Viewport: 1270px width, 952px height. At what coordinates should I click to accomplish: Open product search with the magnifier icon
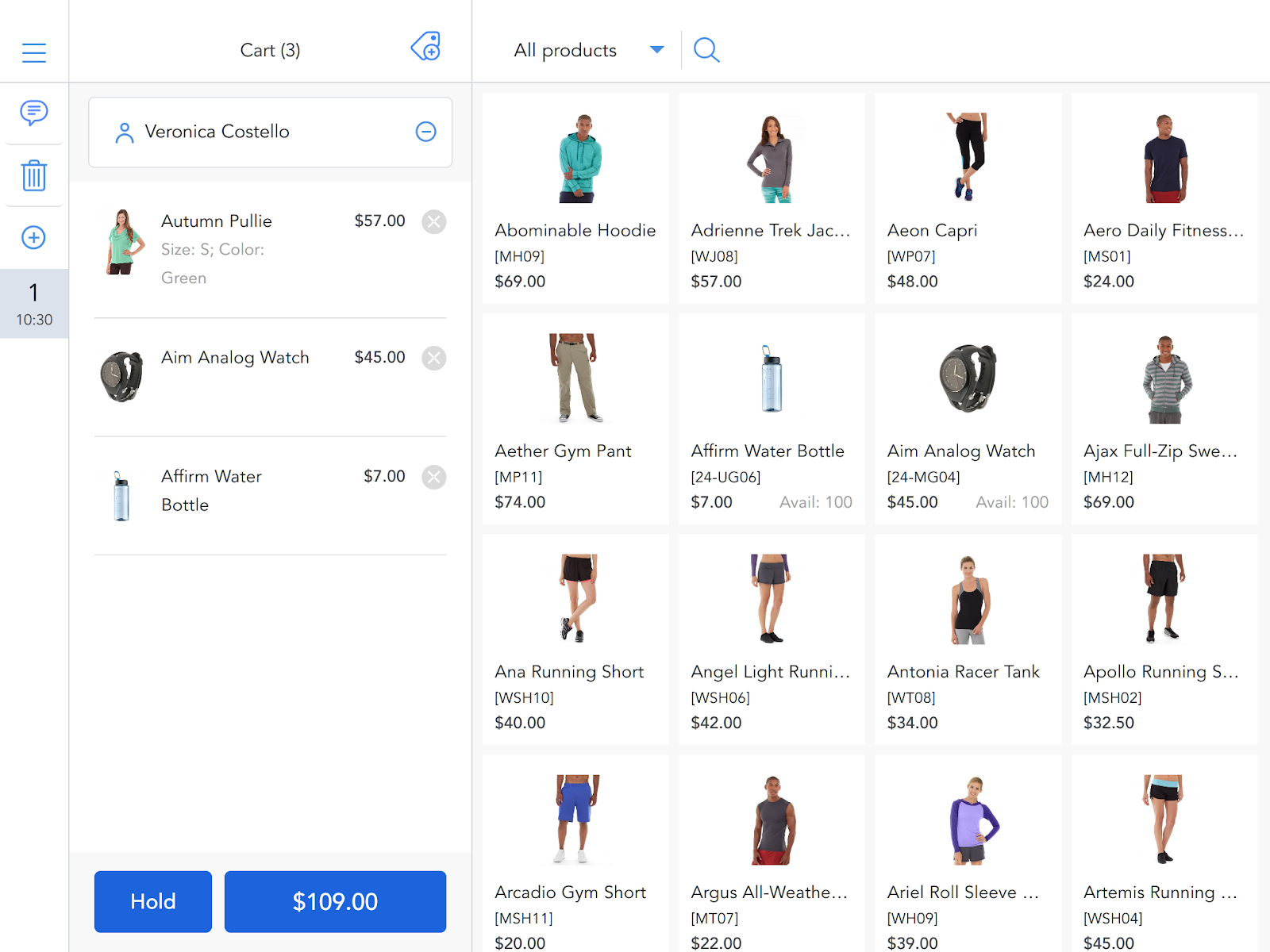[706, 49]
